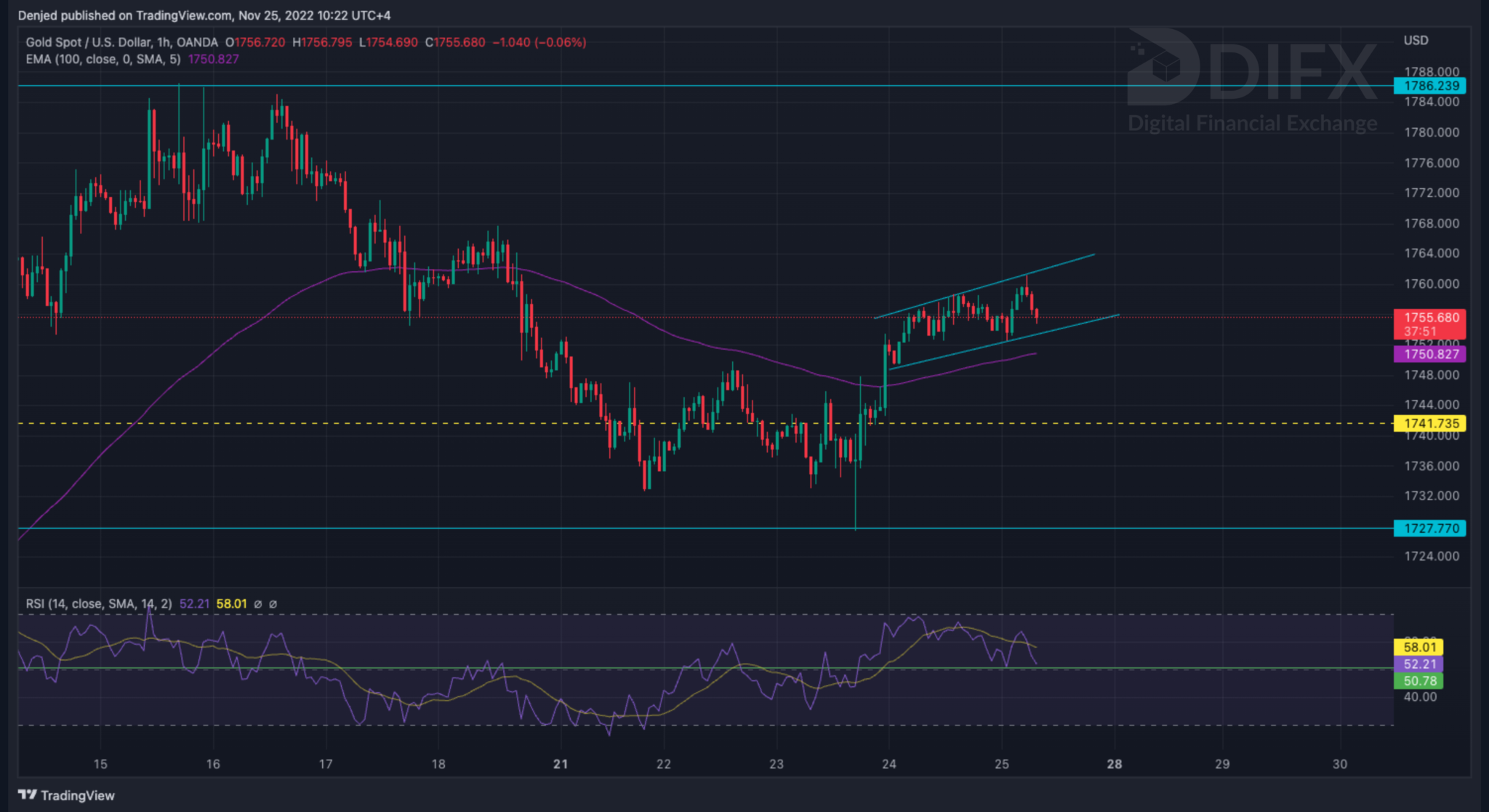Click date label 28 on time axis
This screenshot has width=1489, height=812.
(1114, 764)
